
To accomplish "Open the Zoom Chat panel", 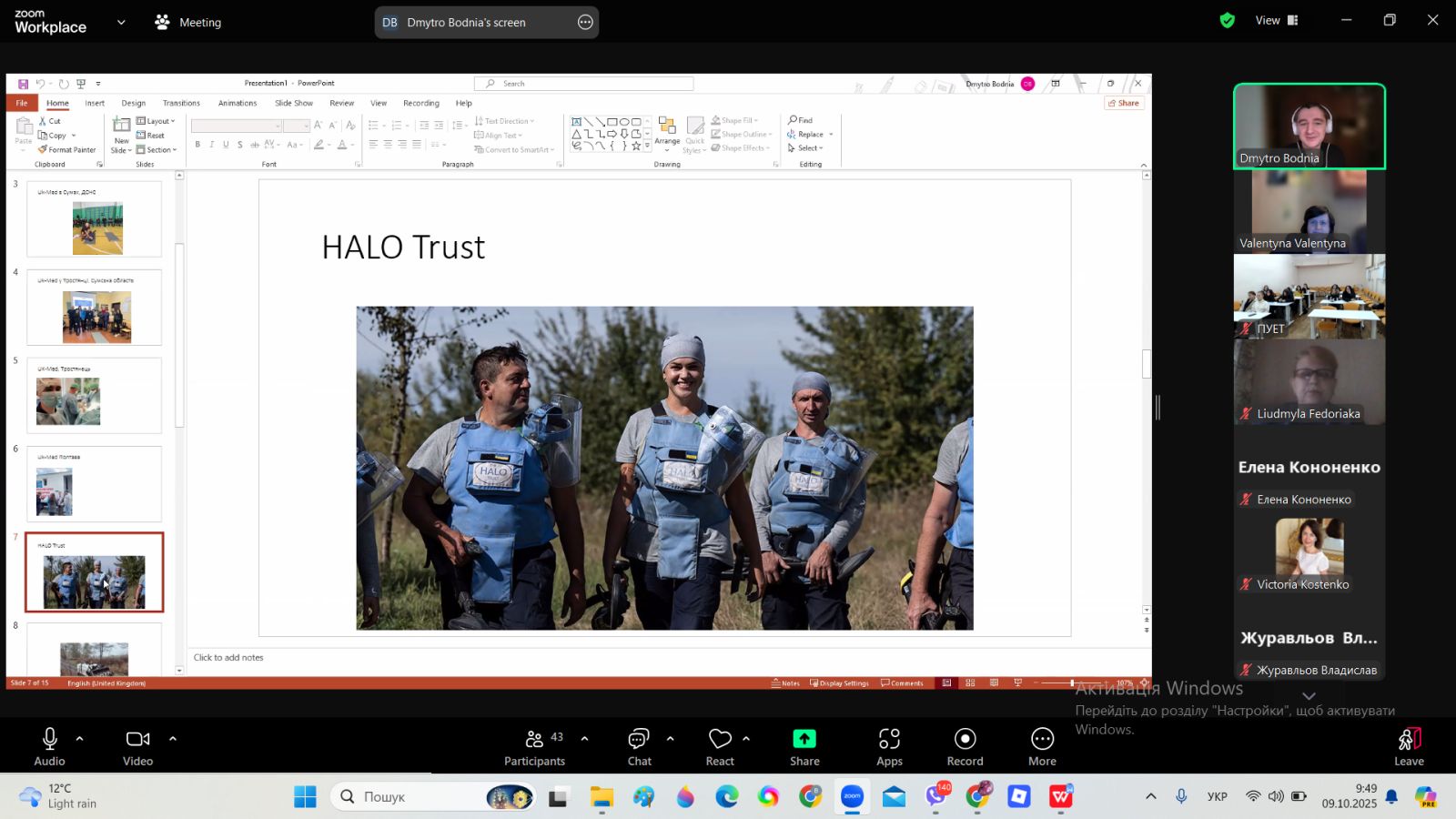I will (x=639, y=746).
